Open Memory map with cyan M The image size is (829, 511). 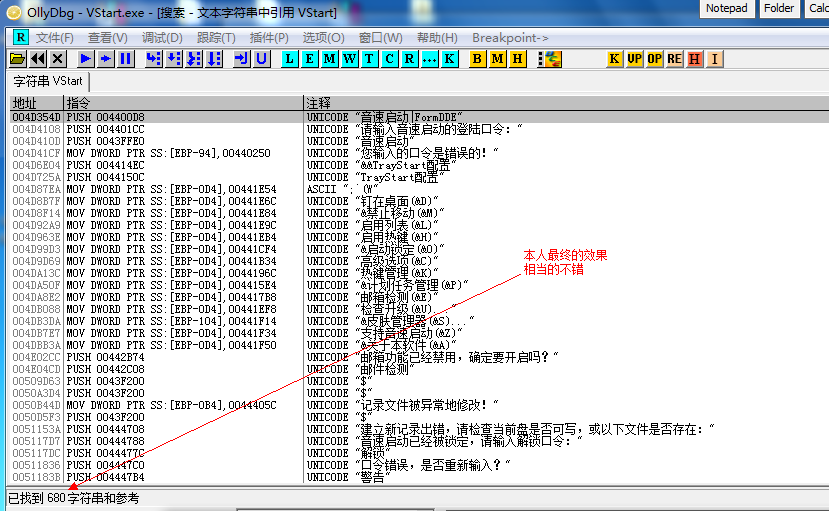pos(329,59)
